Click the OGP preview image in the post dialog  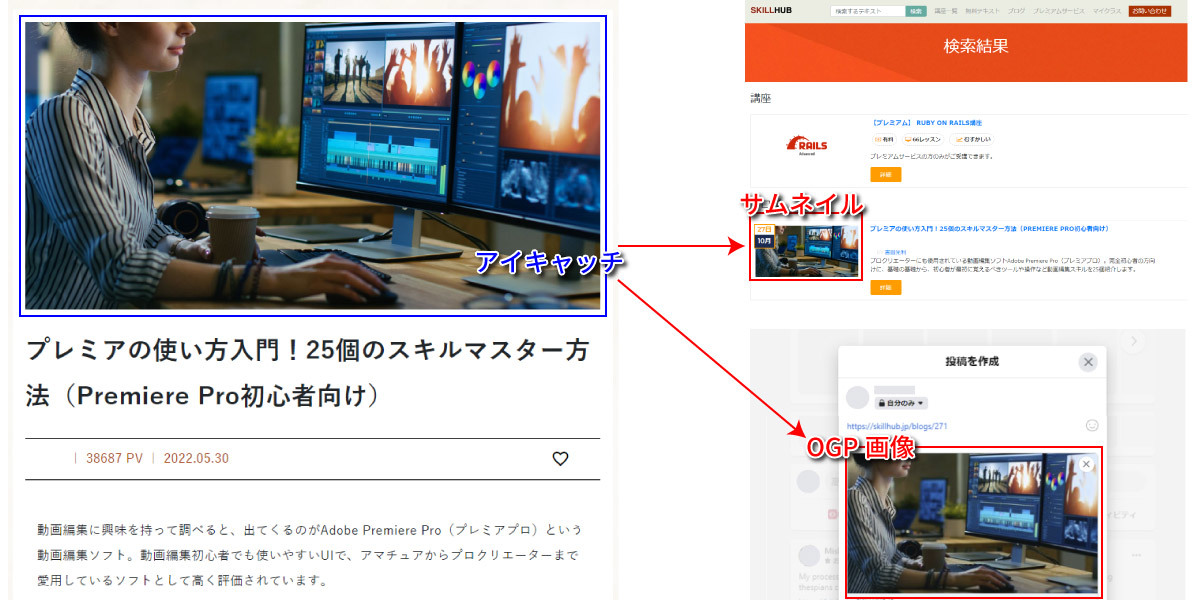(x=973, y=521)
